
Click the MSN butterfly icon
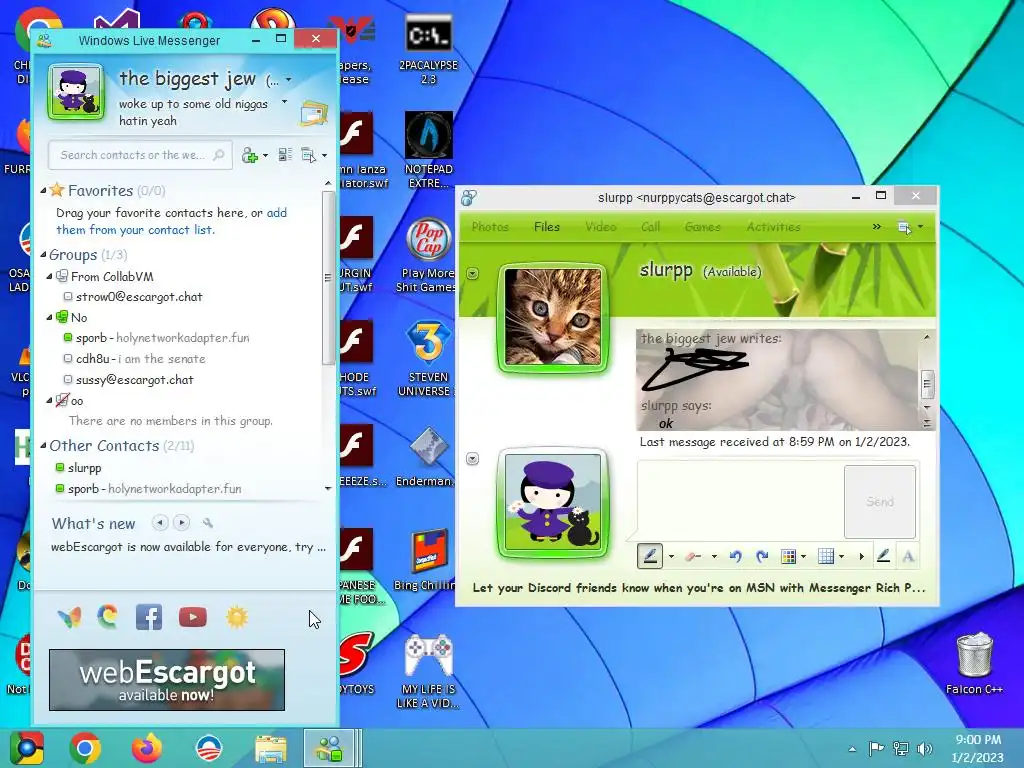pyautogui.click(x=69, y=616)
